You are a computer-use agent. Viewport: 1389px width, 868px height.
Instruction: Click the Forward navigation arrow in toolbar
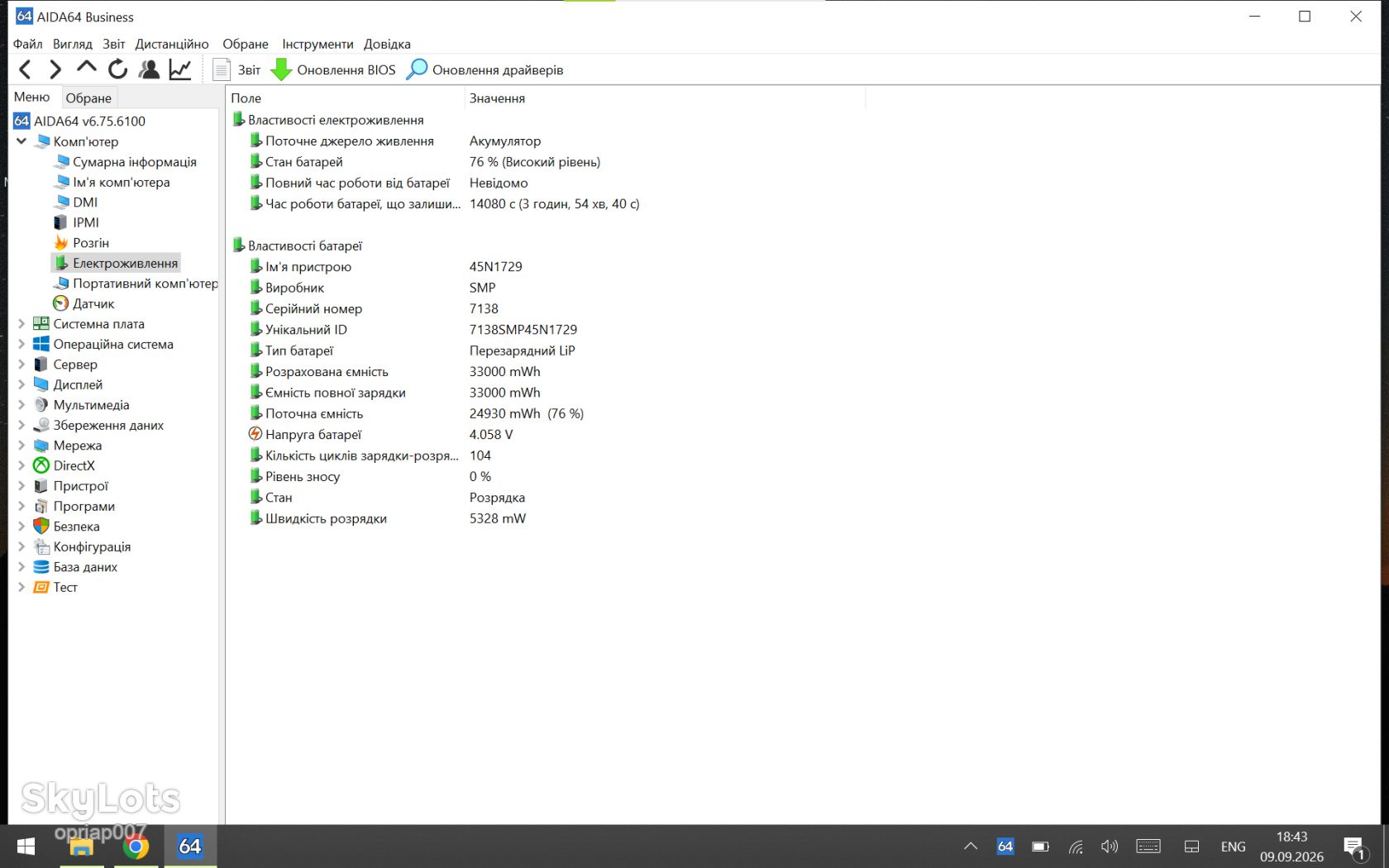55,69
